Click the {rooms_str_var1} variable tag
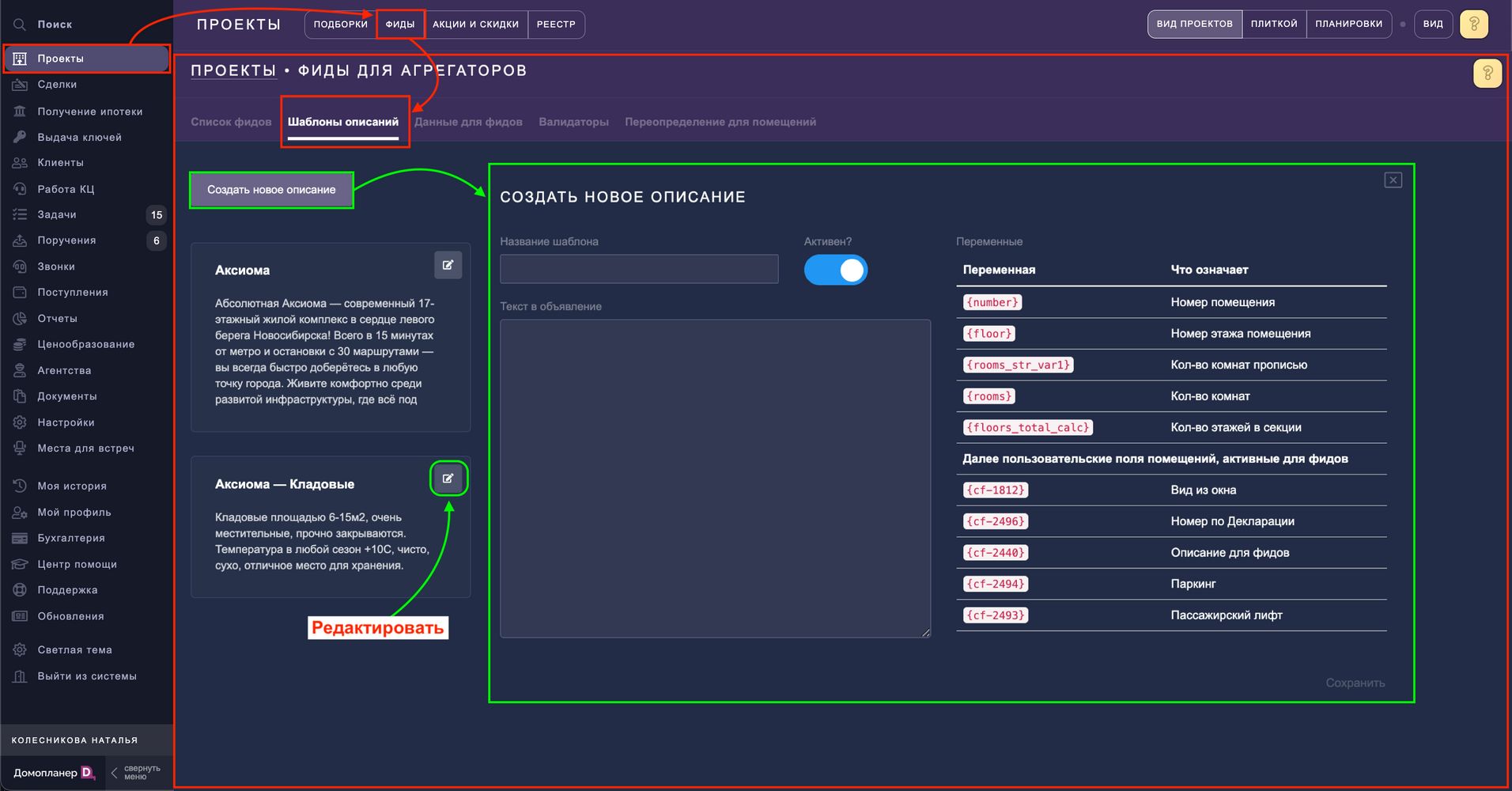 (1019, 365)
